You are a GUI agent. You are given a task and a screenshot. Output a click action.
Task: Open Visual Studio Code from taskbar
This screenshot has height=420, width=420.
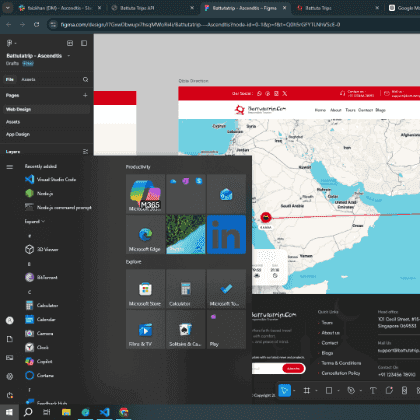(x=104, y=412)
